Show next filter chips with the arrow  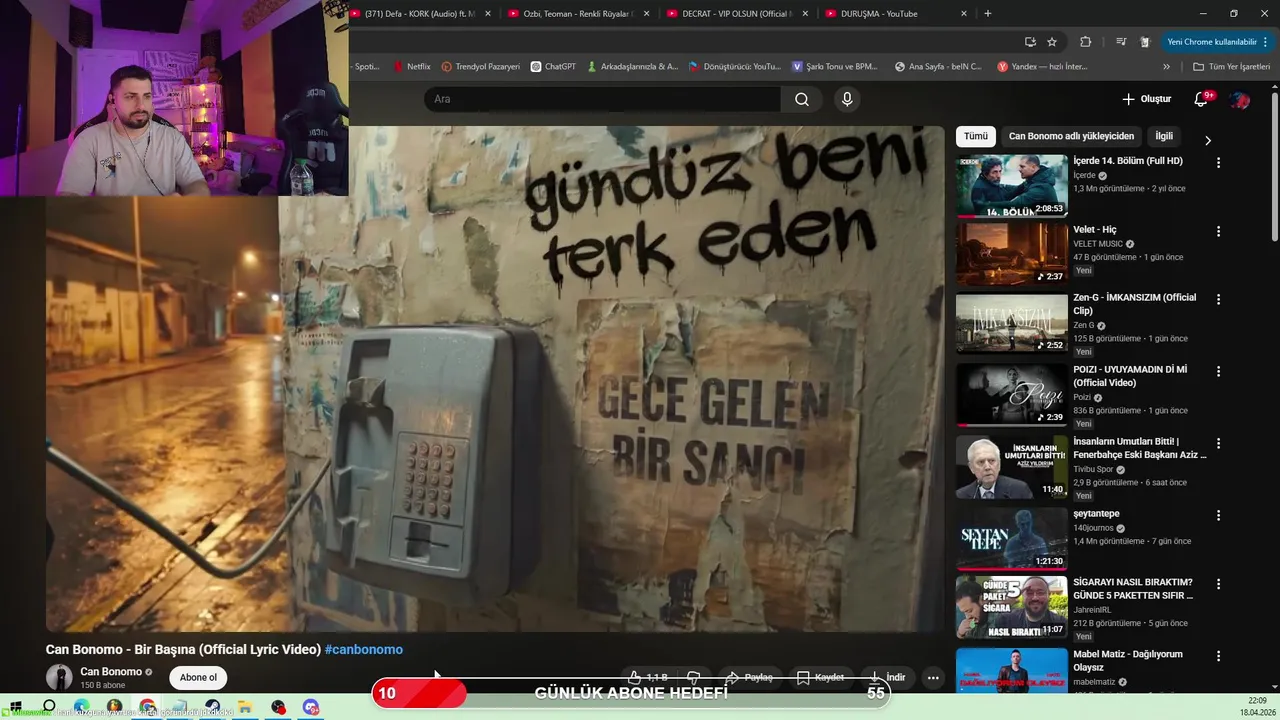click(x=1207, y=140)
